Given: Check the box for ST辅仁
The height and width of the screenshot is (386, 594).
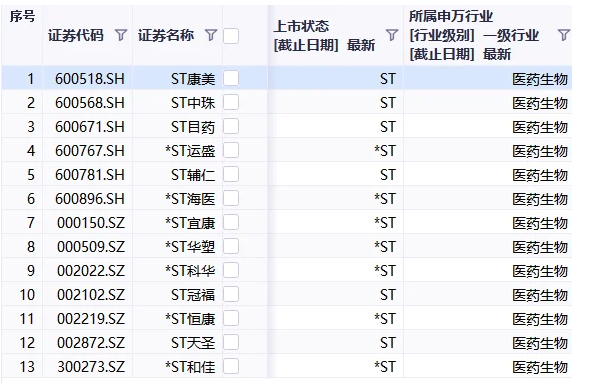Looking at the screenshot, I should tap(231, 175).
